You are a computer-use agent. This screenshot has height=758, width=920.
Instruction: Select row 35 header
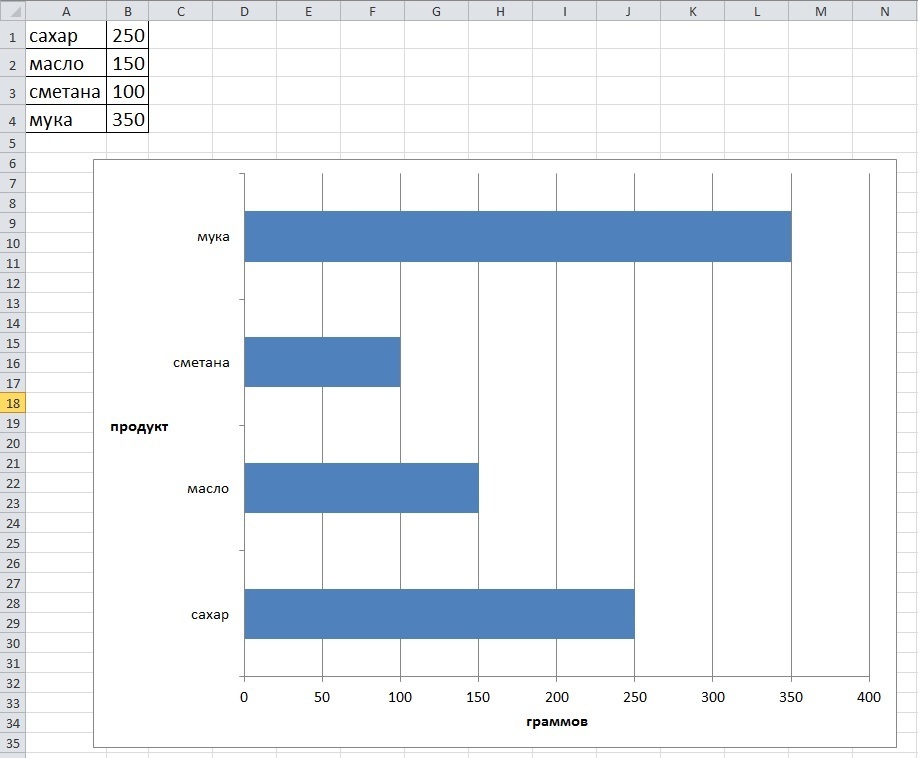coord(12,743)
